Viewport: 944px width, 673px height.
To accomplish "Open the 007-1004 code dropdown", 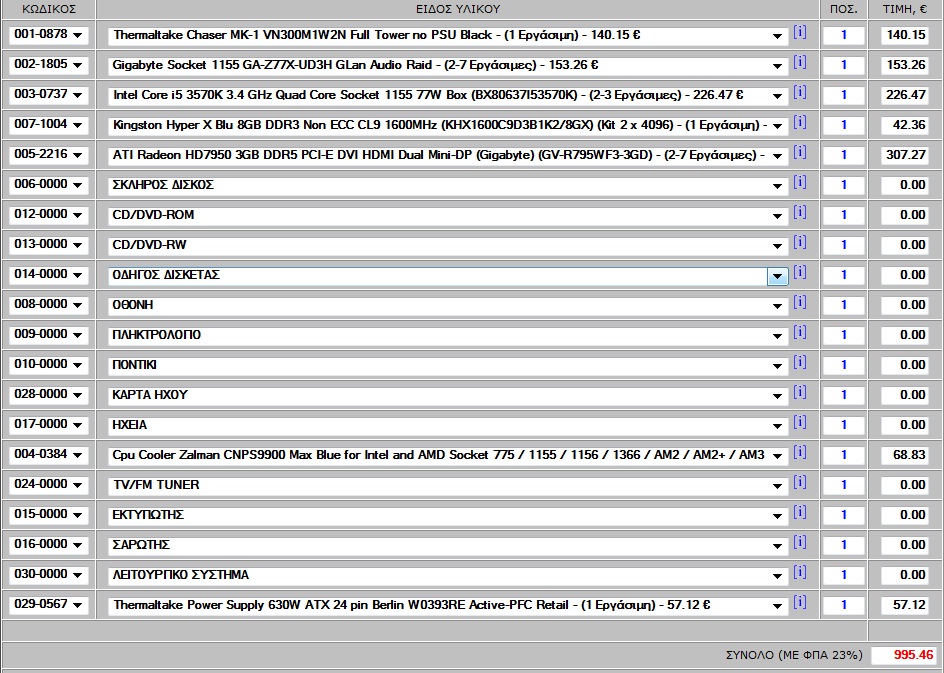I will (x=49, y=125).
